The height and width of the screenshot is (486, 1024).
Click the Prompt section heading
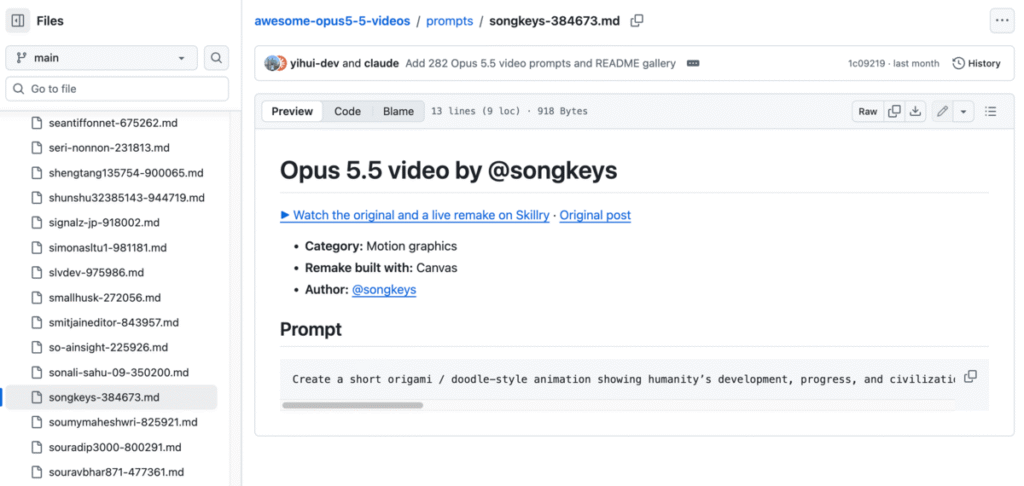[x=311, y=329]
